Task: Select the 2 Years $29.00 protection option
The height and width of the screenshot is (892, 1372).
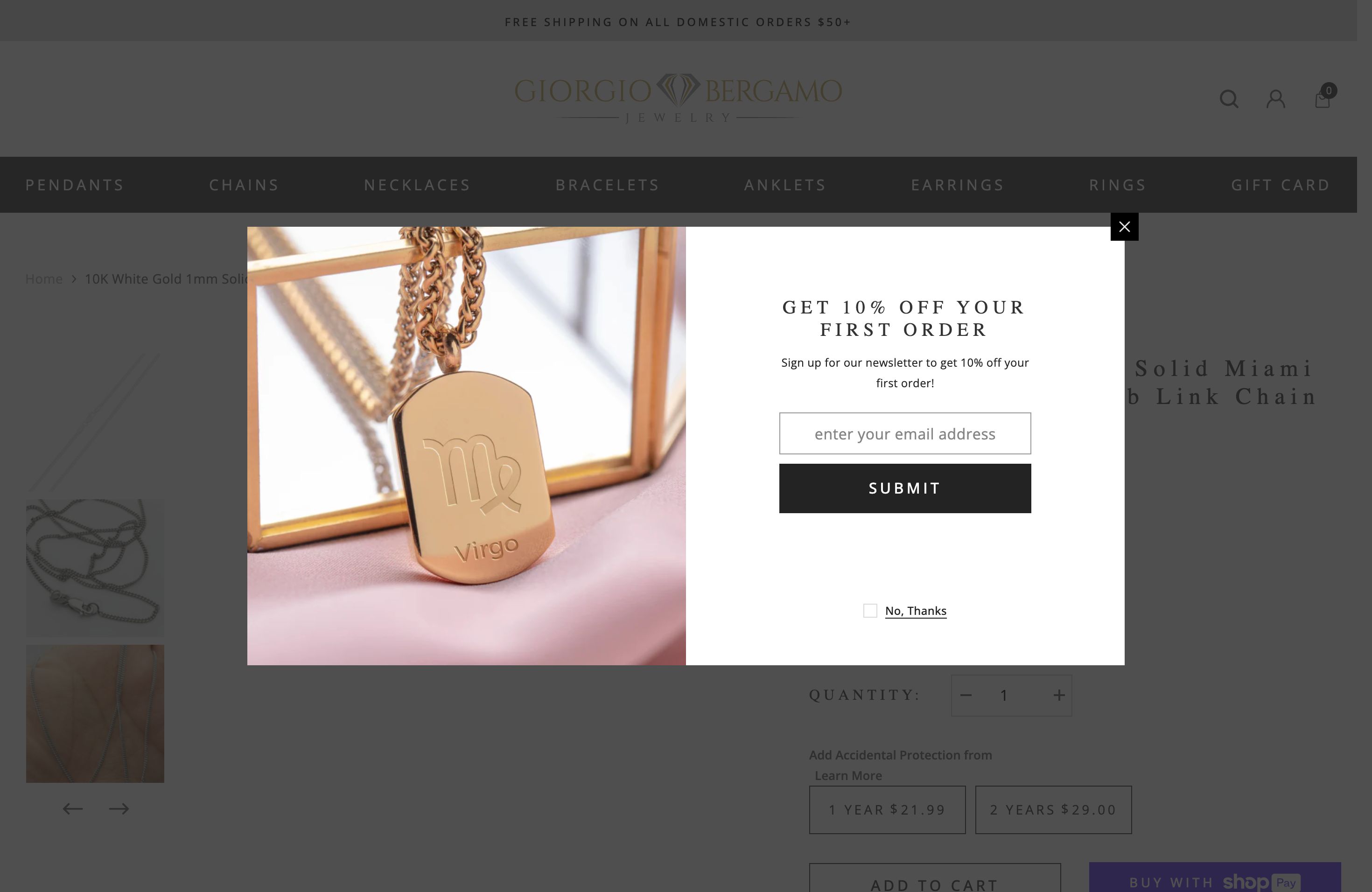Action: [1053, 809]
